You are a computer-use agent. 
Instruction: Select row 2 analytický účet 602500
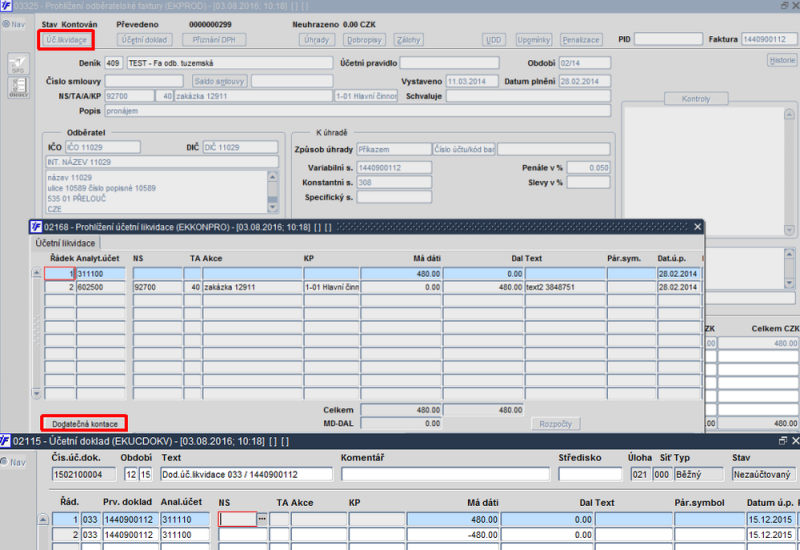[103, 287]
